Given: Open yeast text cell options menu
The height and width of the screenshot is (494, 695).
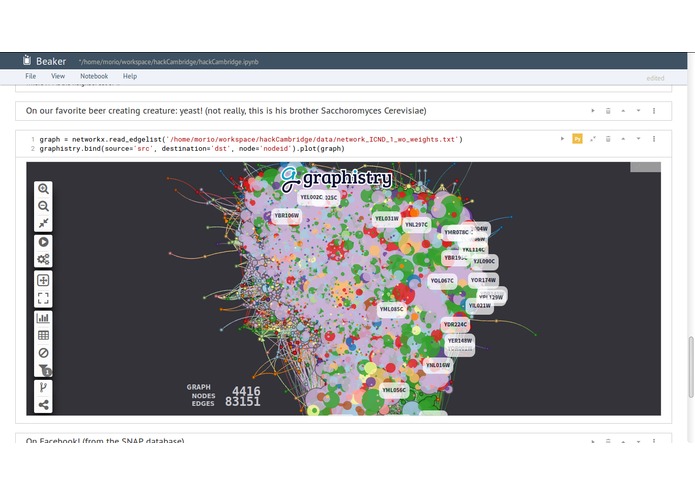Looking at the screenshot, I should (x=654, y=111).
